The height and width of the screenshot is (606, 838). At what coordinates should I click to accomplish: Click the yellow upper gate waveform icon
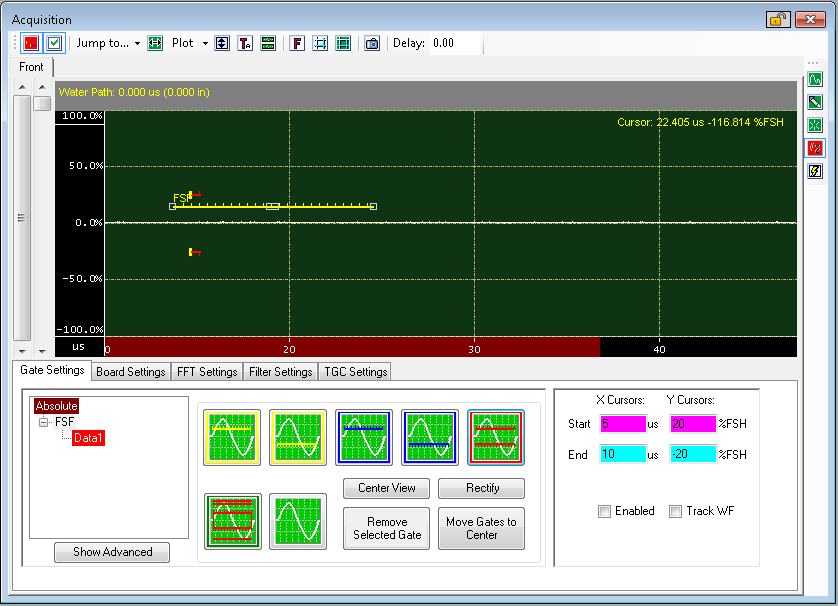[x=231, y=437]
